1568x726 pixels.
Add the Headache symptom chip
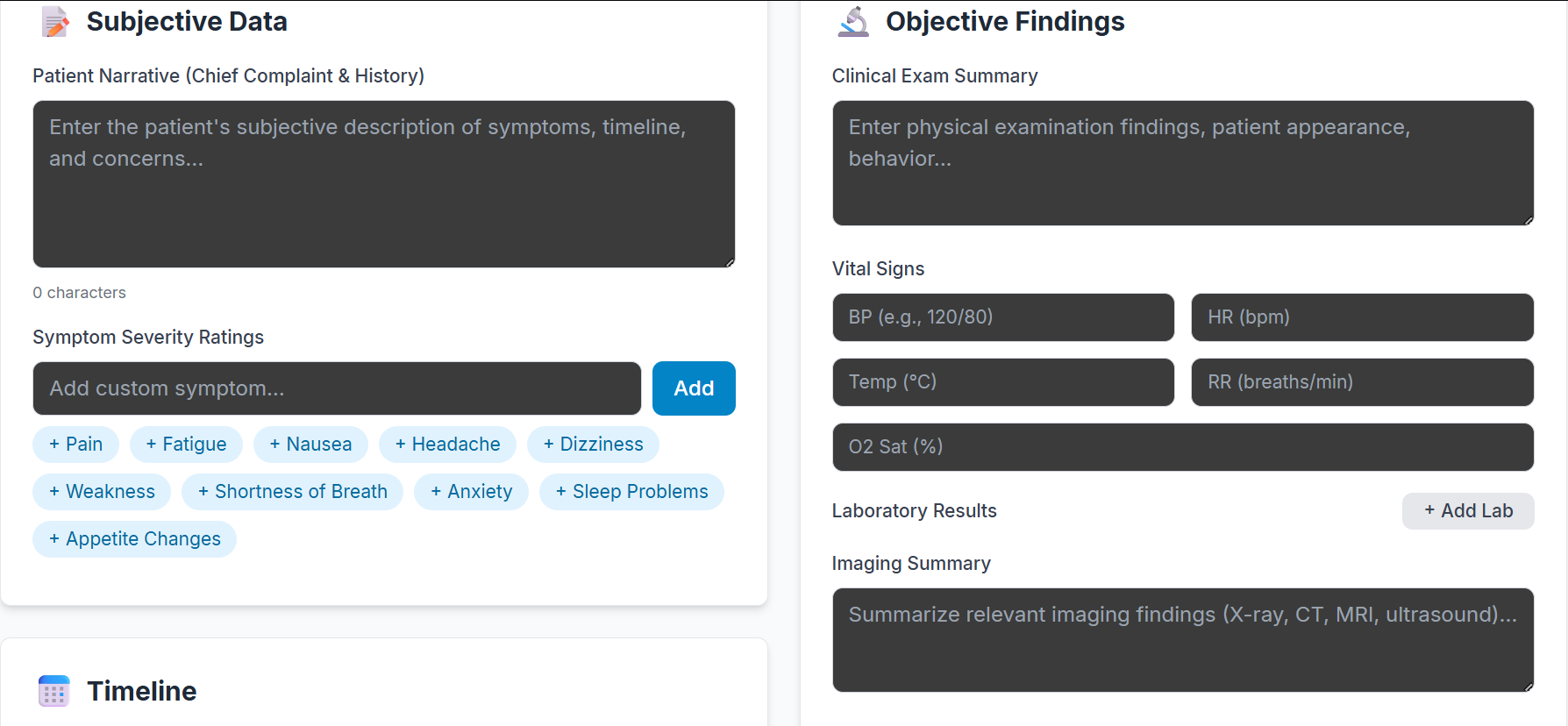click(x=447, y=445)
